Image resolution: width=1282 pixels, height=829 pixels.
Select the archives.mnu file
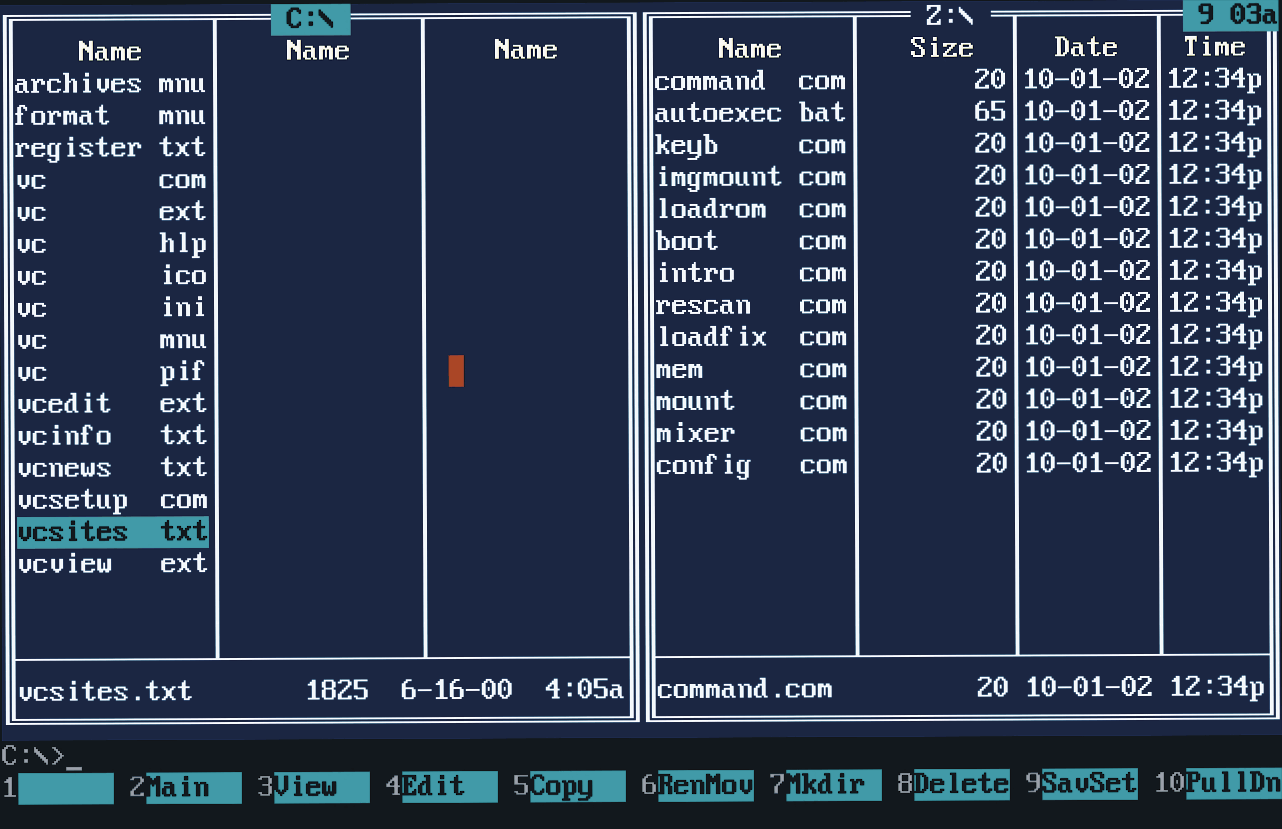pyautogui.click(x=112, y=84)
